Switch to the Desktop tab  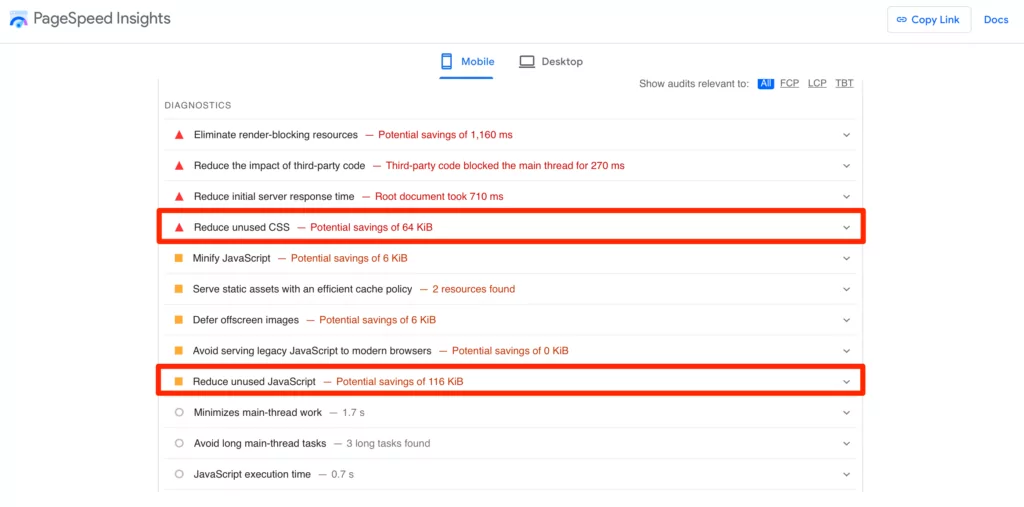(551, 61)
